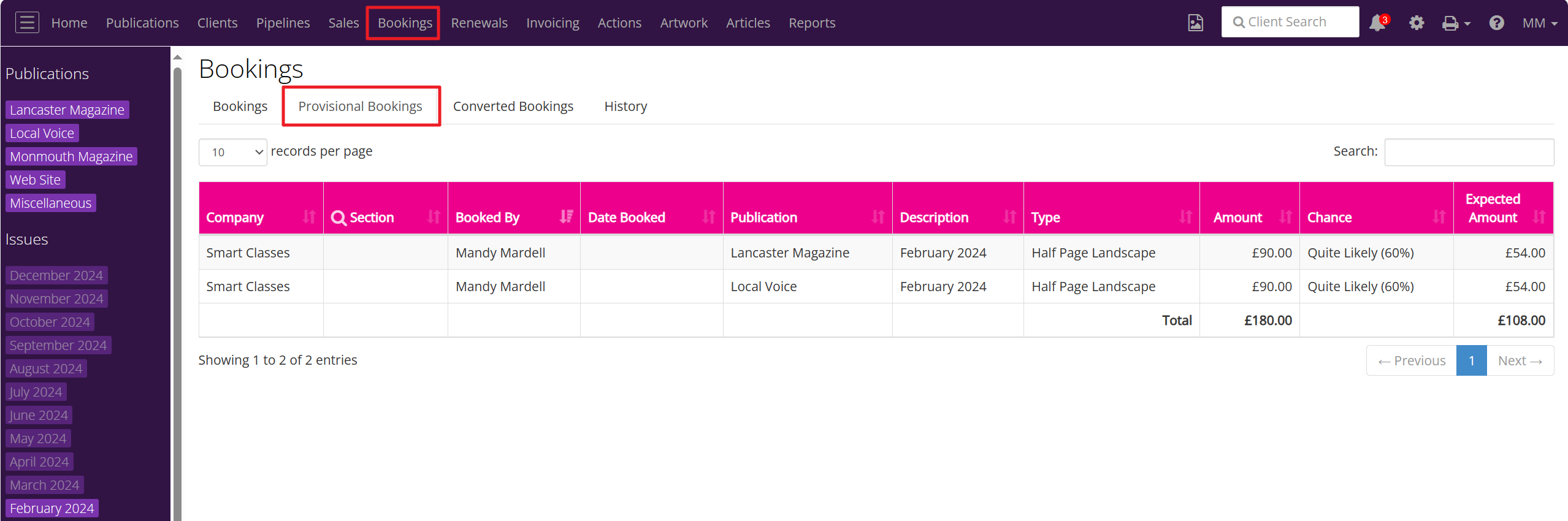This screenshot has width=1568, height=521.
Task: Click Previous pagination button
Action: coord(1412,360)
